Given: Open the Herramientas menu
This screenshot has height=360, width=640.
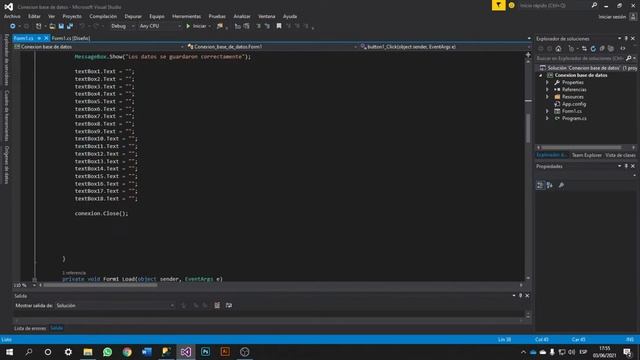Looking at the screenshot, I should tap(186, 16).
